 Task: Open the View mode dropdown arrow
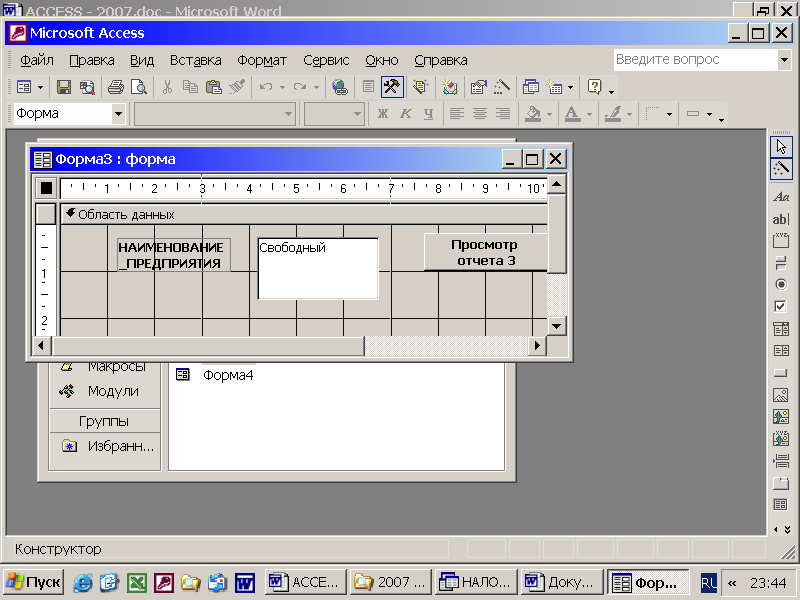(40, 87)
